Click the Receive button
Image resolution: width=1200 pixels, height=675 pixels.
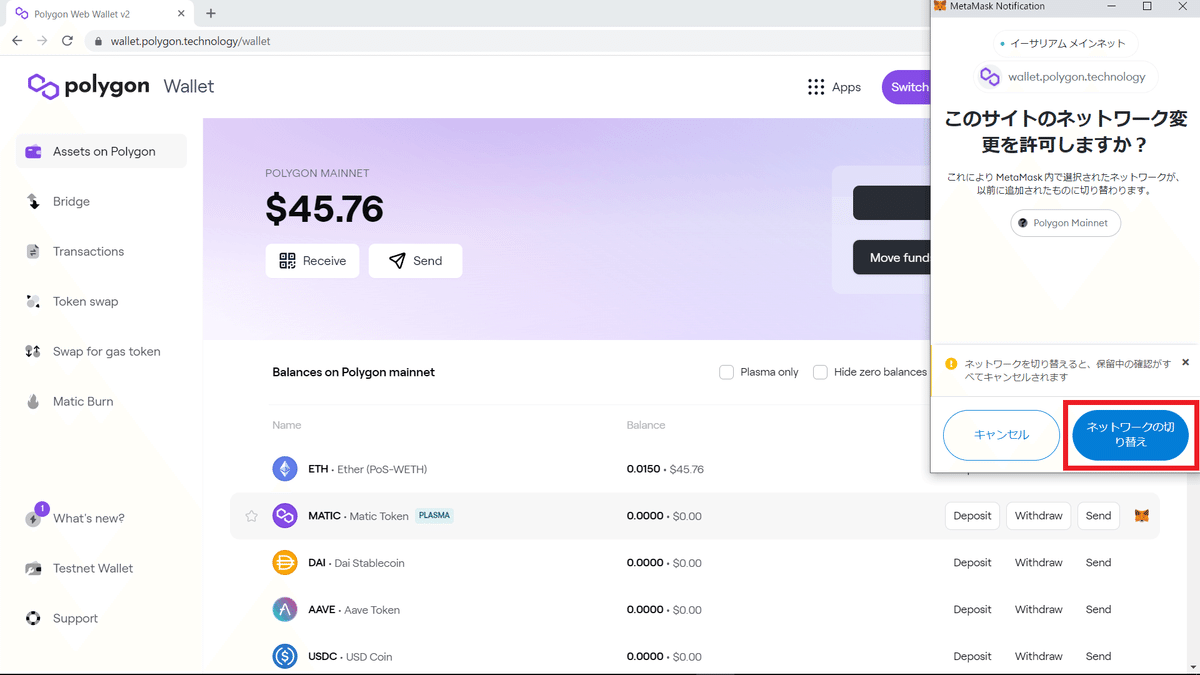pyautogui.click(x=312, y=261)
